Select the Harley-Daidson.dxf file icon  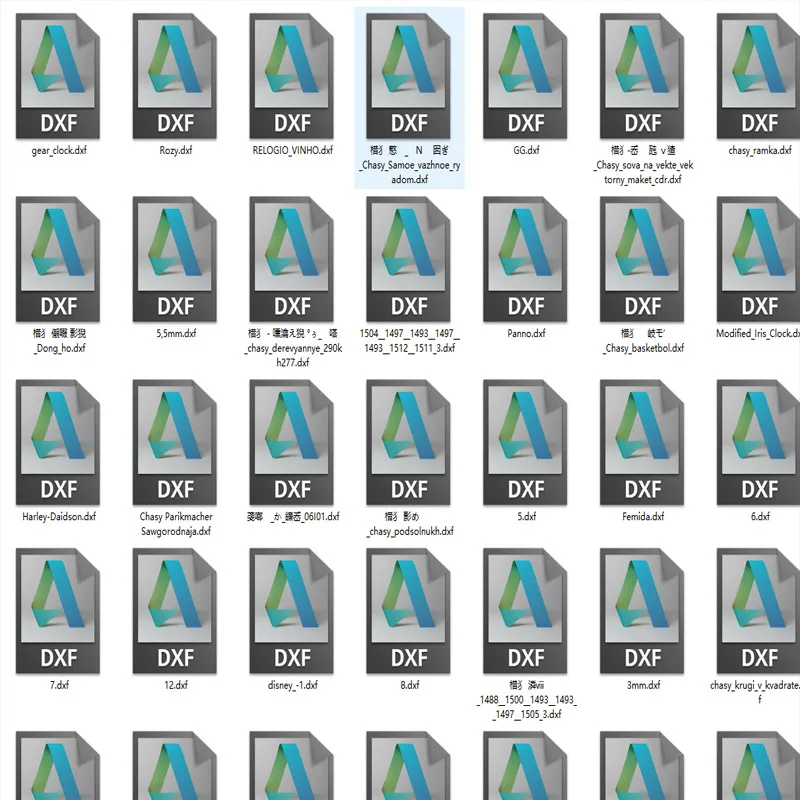(x=58, y=442)
